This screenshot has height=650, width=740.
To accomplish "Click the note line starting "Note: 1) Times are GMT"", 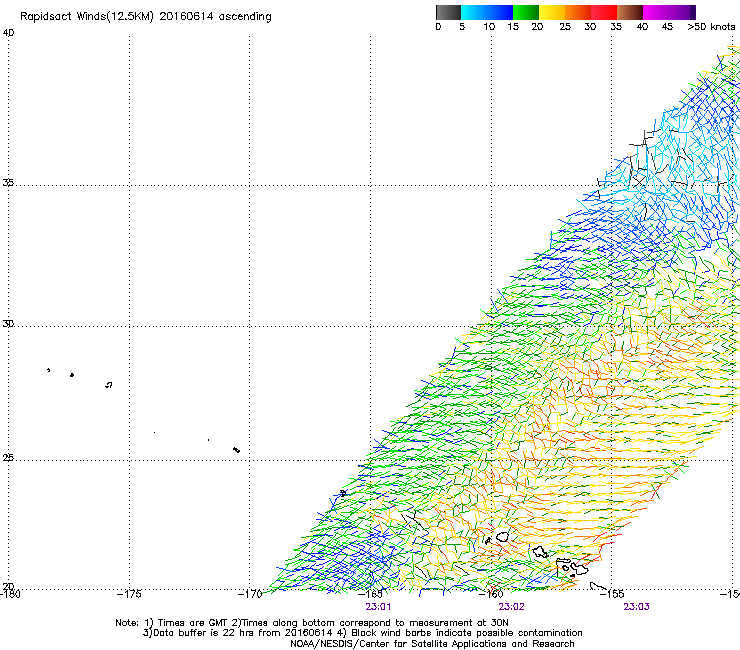I will (312, 623).
